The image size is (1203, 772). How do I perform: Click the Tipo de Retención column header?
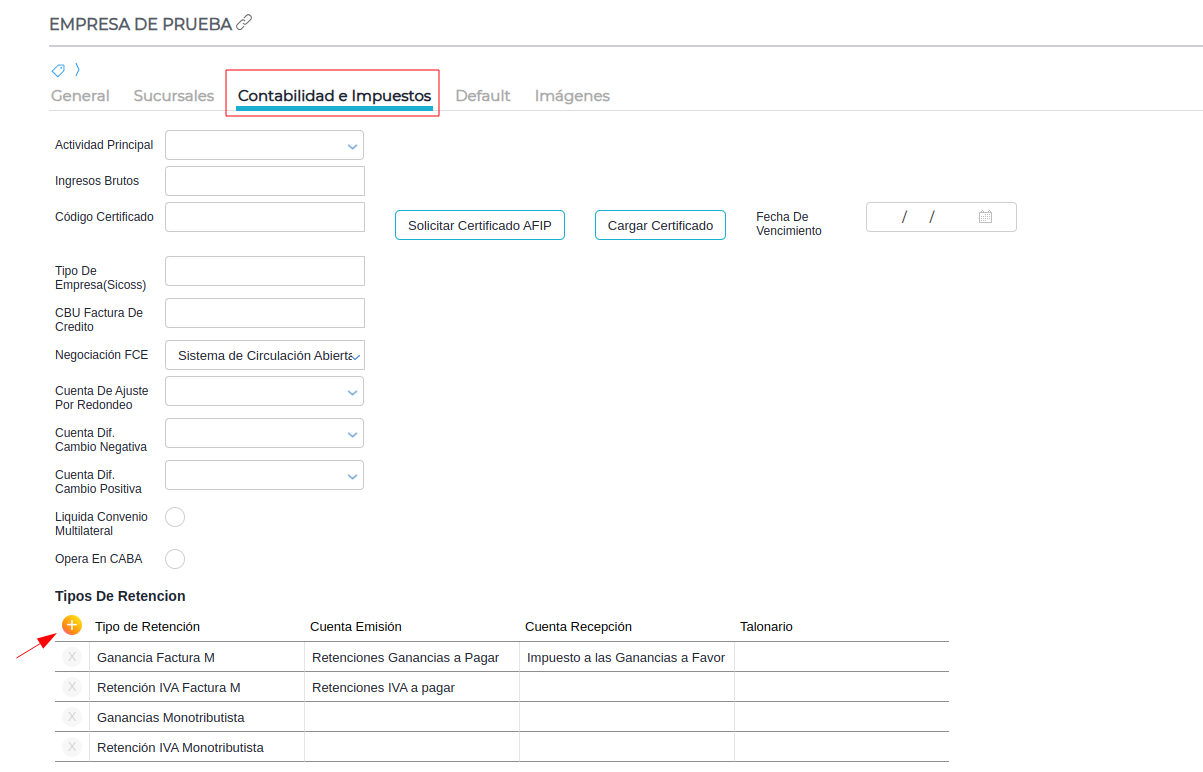coord(147,626)
